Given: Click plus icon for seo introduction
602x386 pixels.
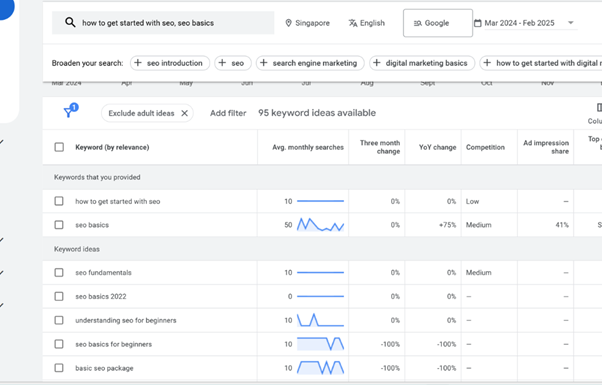Looking at the screenshot, I should click(138, 63).
